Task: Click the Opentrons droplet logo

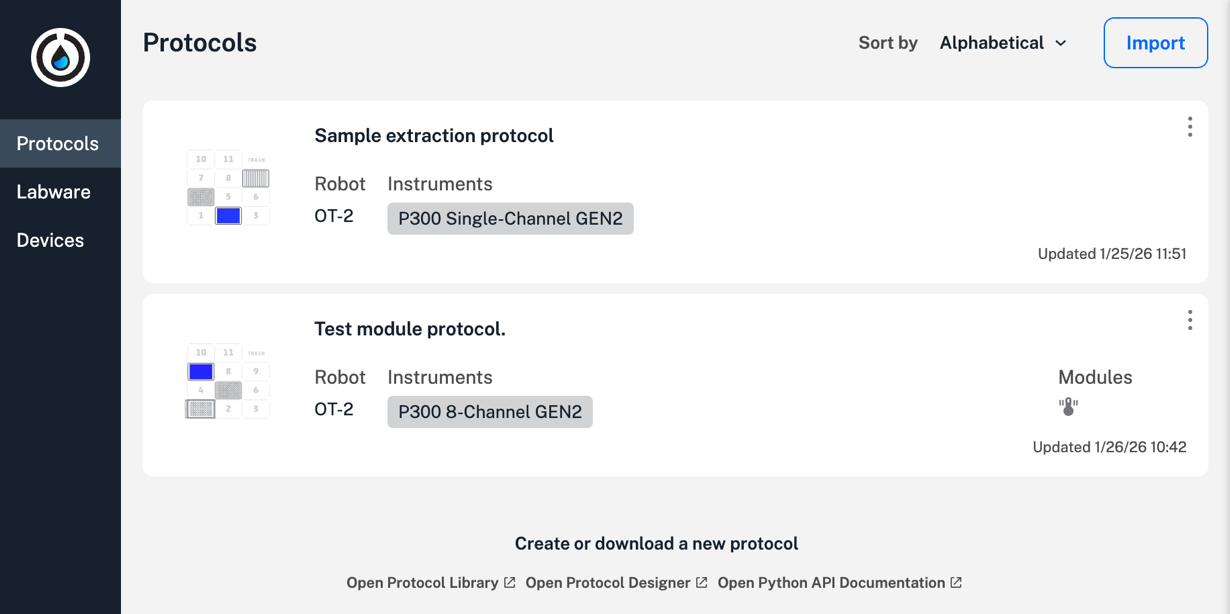Action: click(x=60, y=58)
